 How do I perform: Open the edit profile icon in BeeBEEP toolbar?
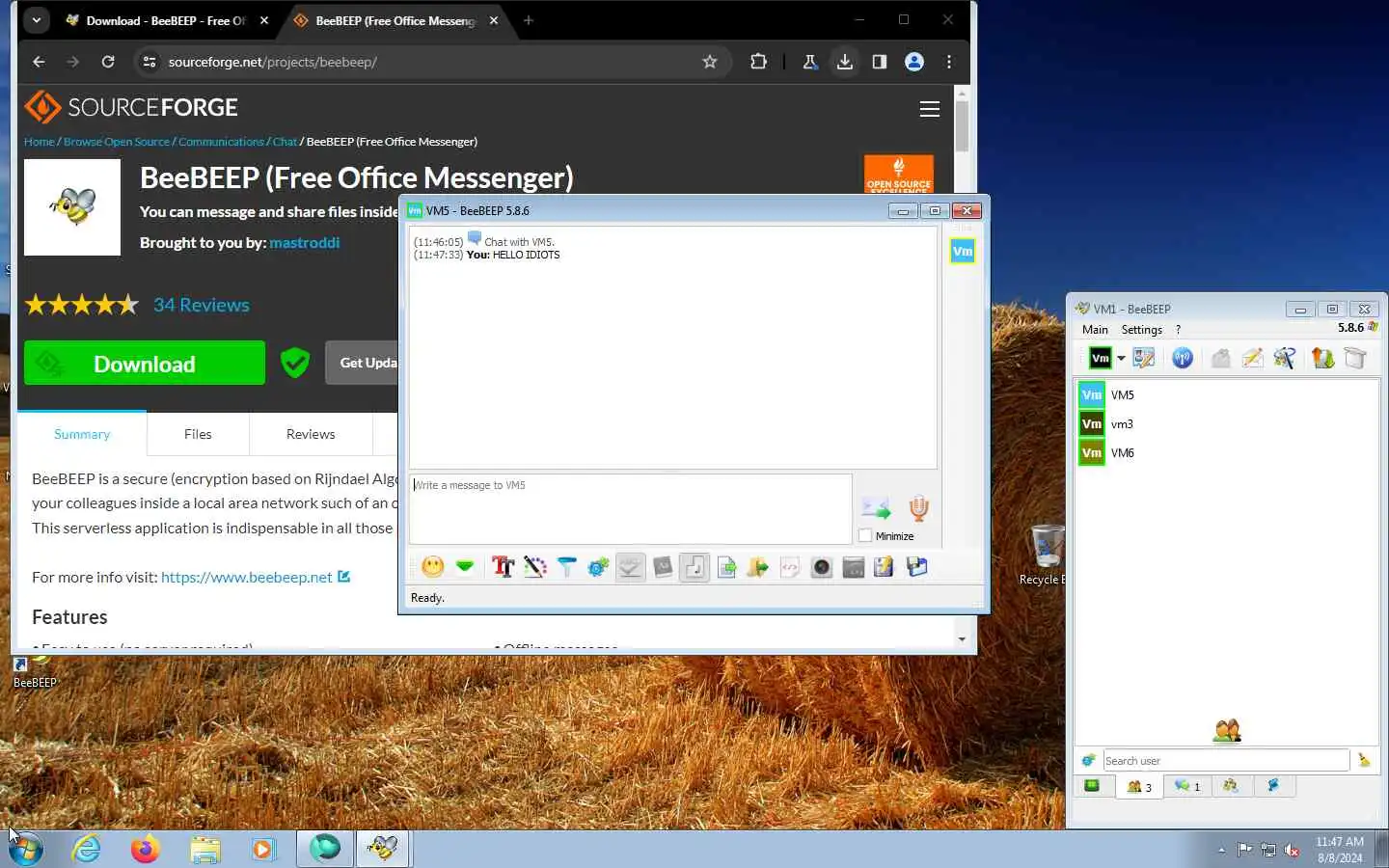click(x=1144, y=358)
